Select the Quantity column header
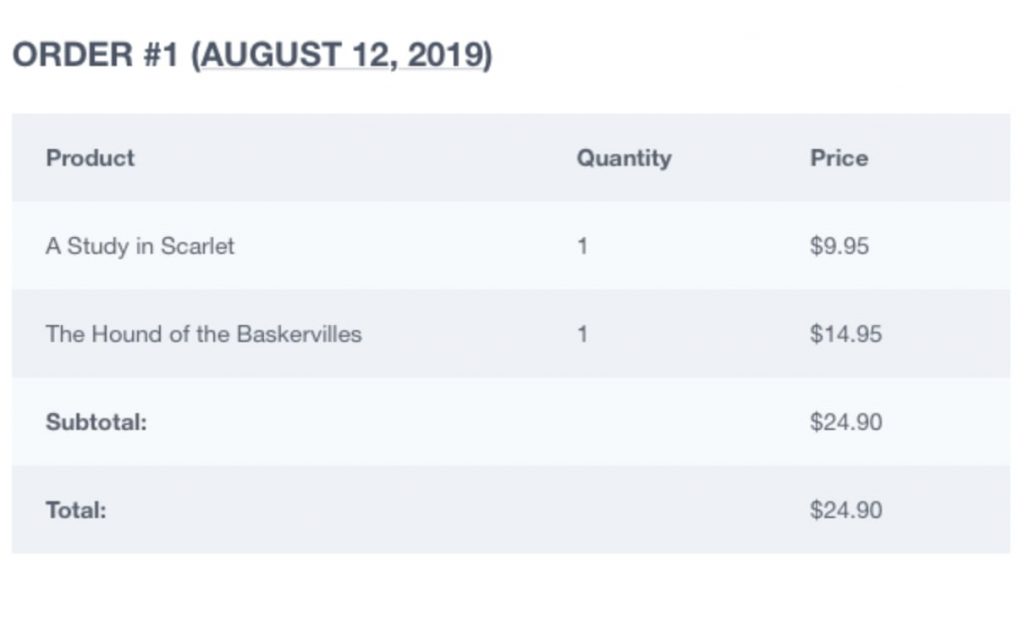 point(624,158)
